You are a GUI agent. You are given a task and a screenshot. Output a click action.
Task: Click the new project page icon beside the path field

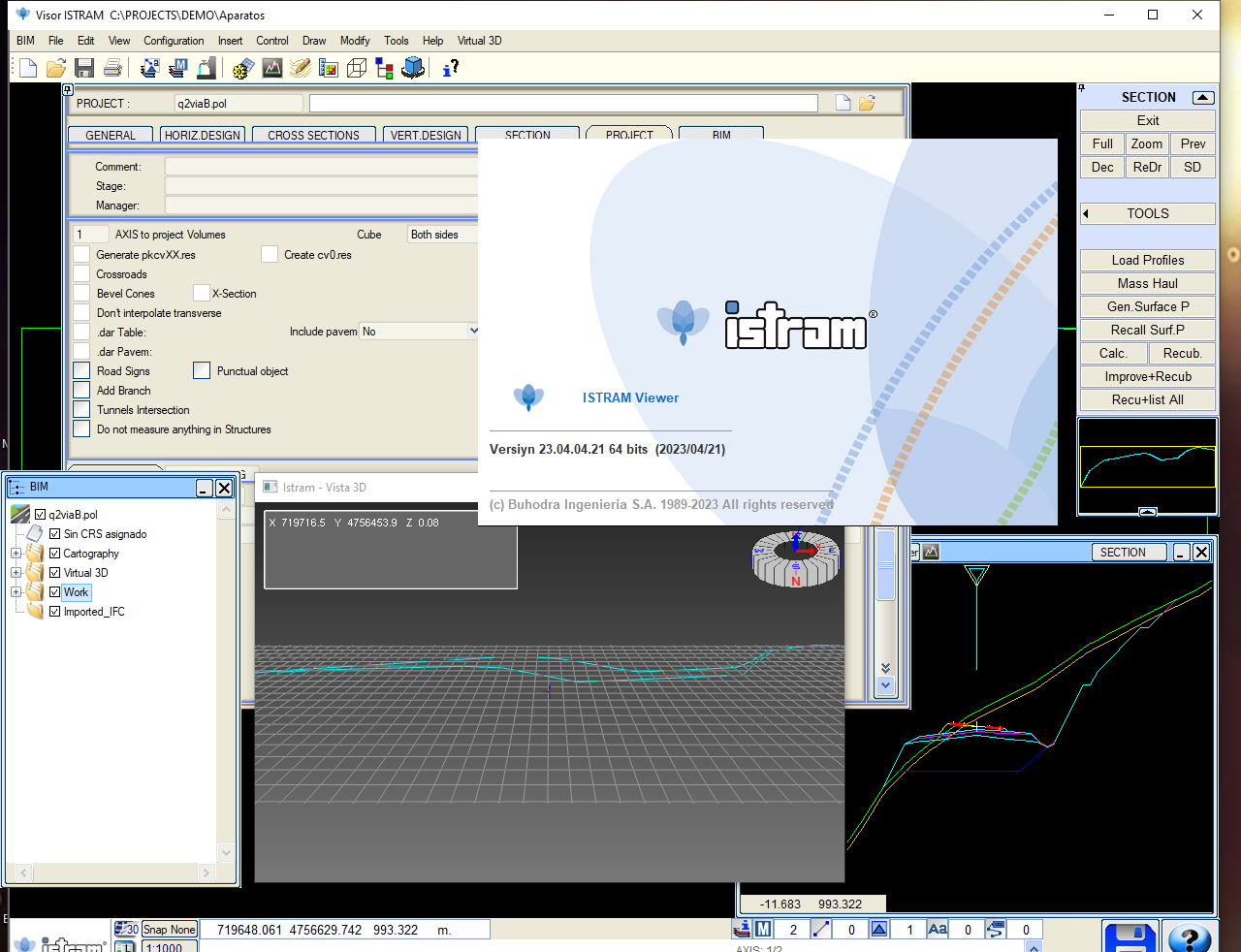pyautogui.click(x=843, y=103)
